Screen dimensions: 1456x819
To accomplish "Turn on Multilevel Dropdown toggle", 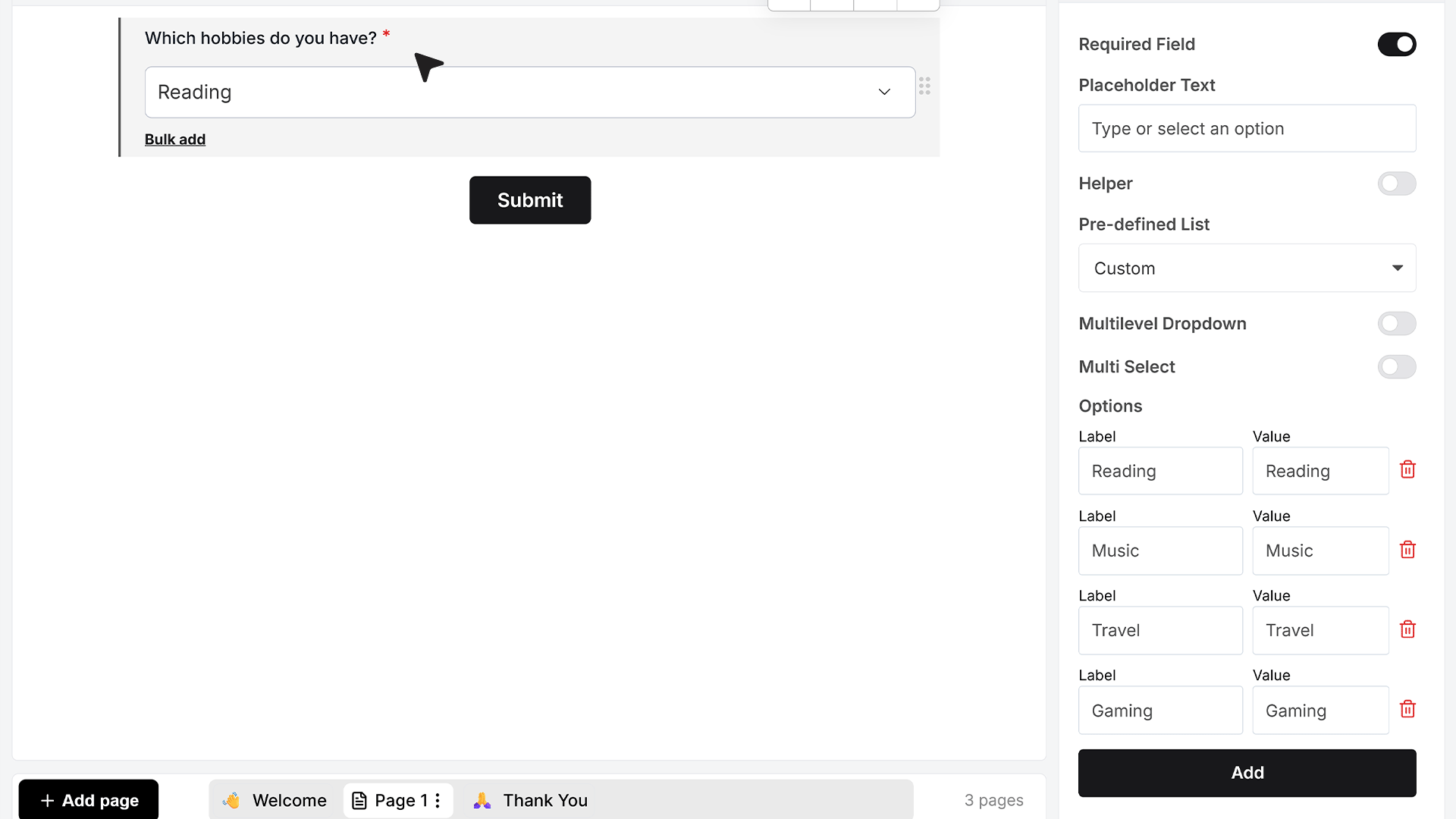I will click(1397, 324).
